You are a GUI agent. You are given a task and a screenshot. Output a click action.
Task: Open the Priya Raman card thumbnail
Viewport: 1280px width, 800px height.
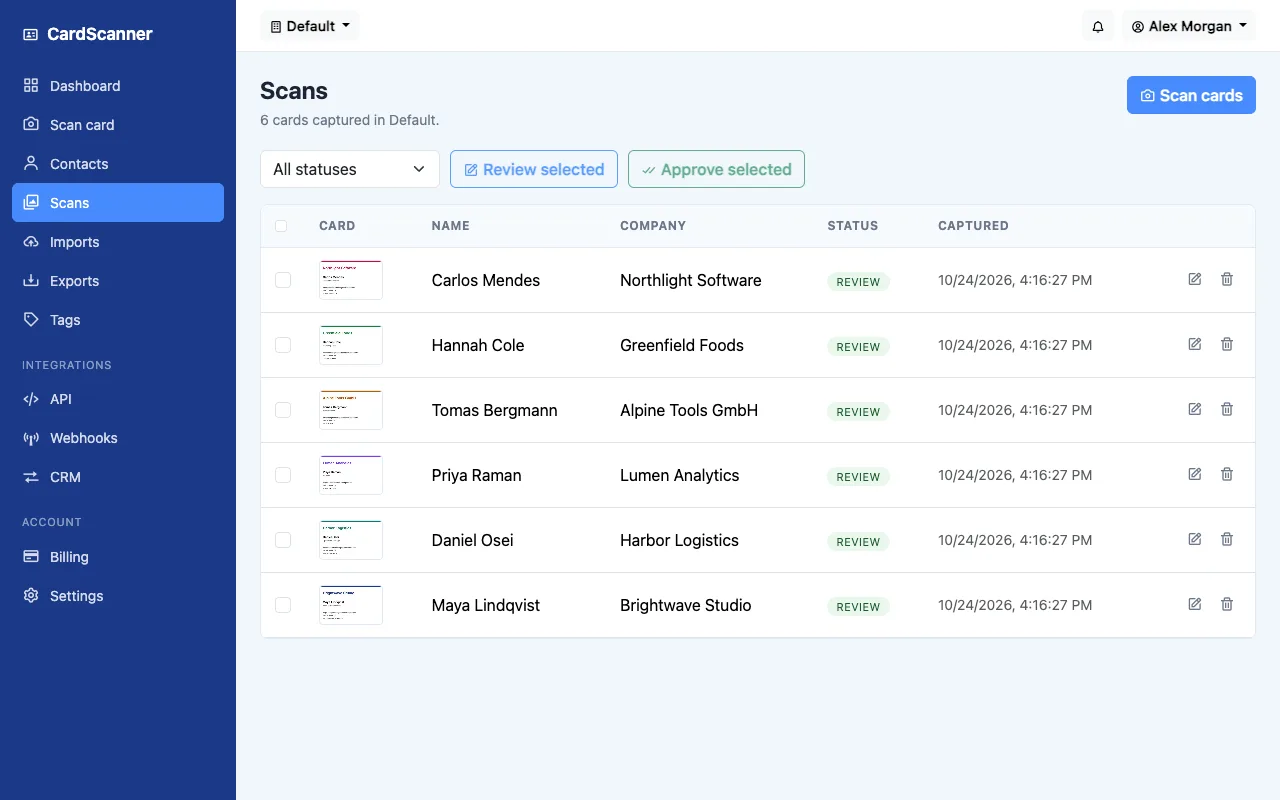[351, 475]
